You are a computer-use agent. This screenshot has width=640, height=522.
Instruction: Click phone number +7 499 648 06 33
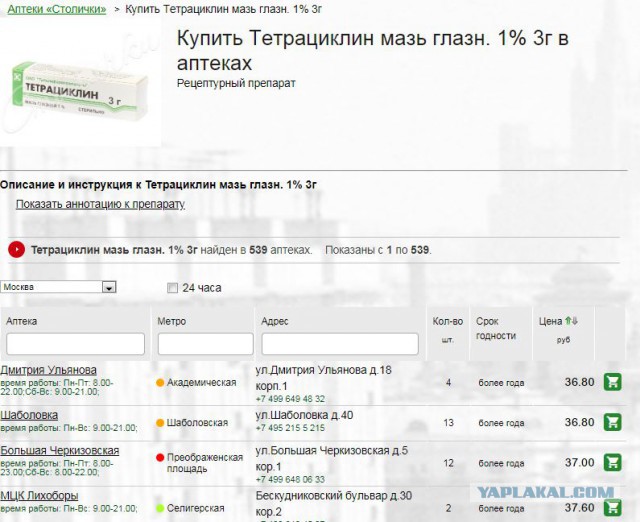pyautogui.click(x=290, y=479)
